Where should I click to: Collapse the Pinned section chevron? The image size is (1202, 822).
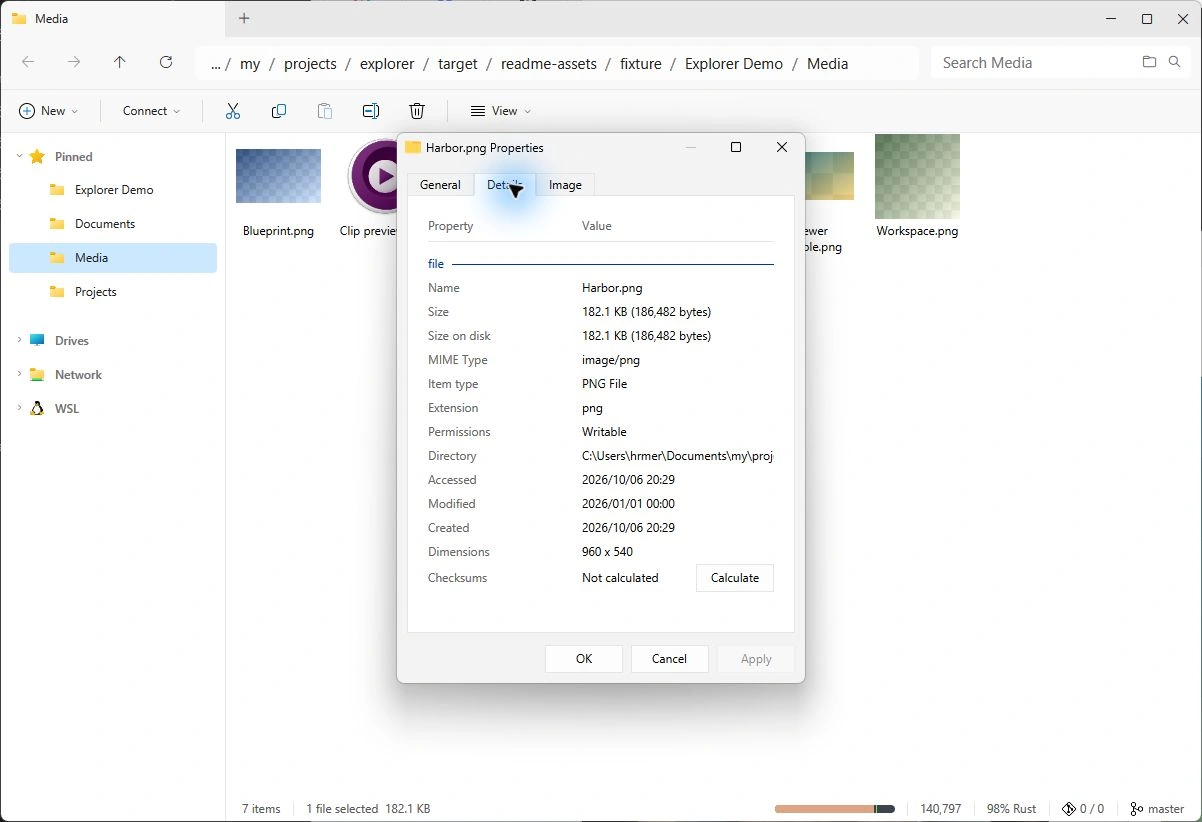click(18, 157)
